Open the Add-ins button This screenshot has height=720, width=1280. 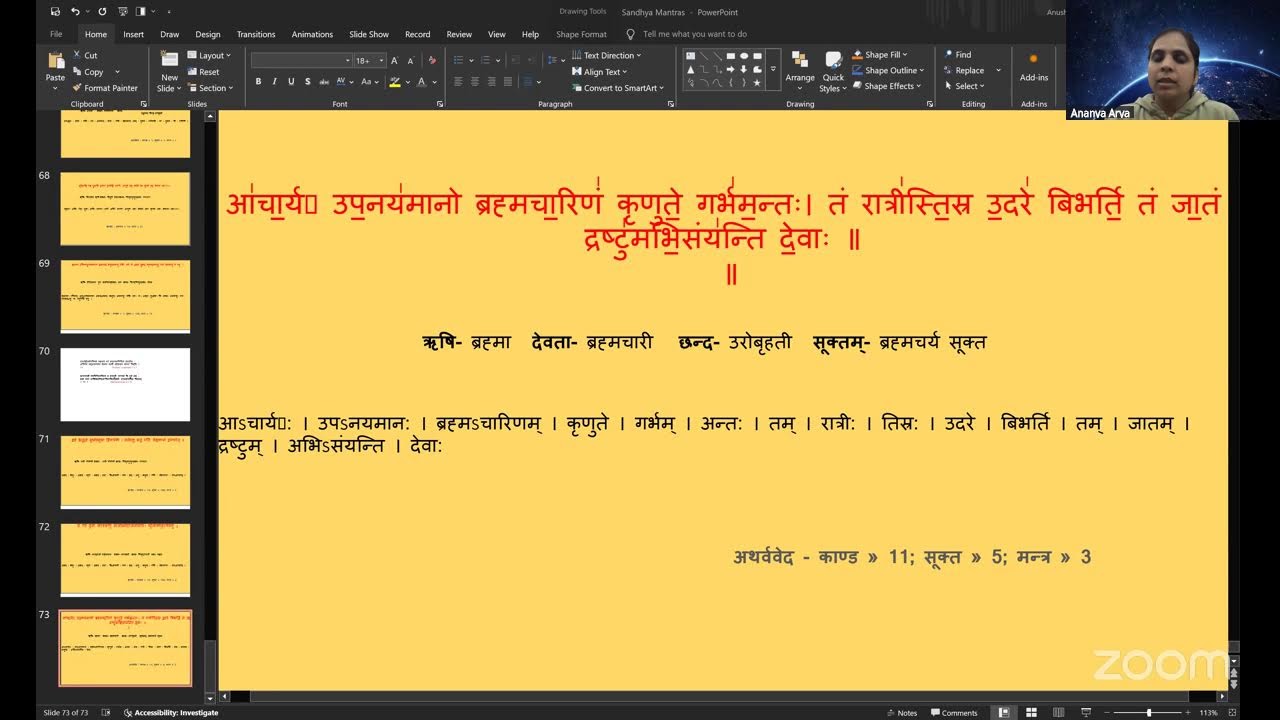pos(1034,68)
